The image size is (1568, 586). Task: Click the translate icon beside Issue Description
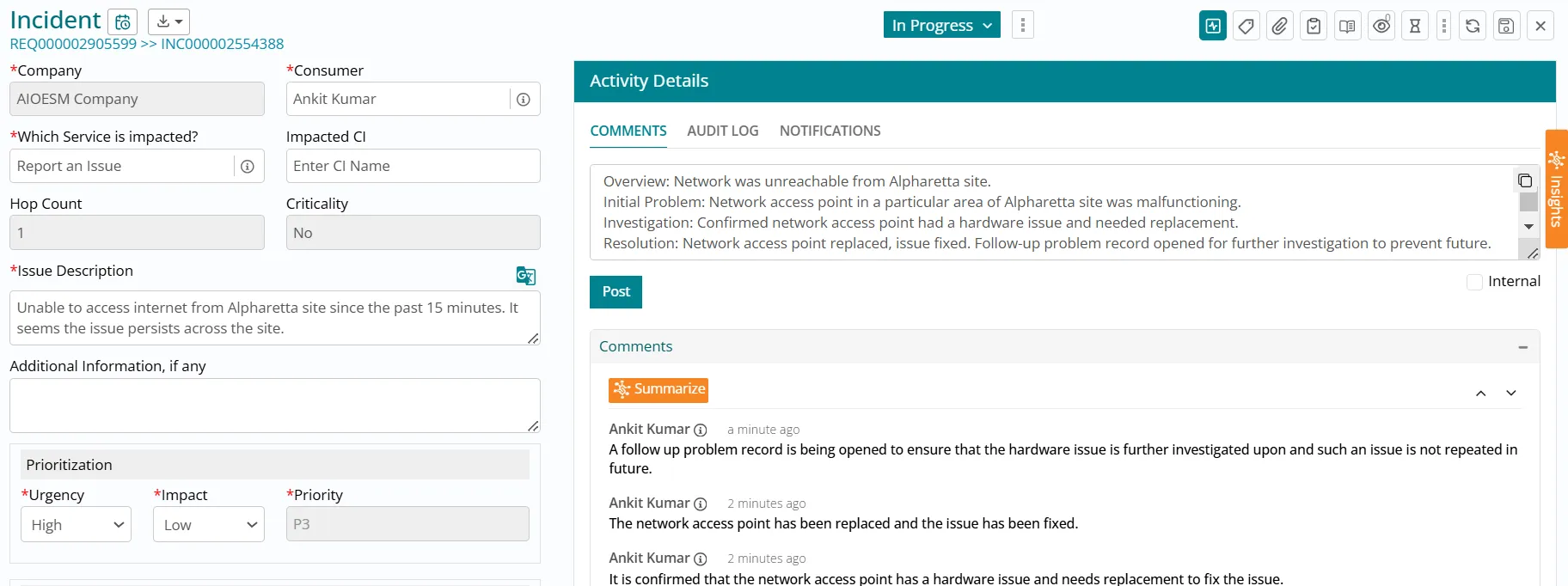(525, 276)
